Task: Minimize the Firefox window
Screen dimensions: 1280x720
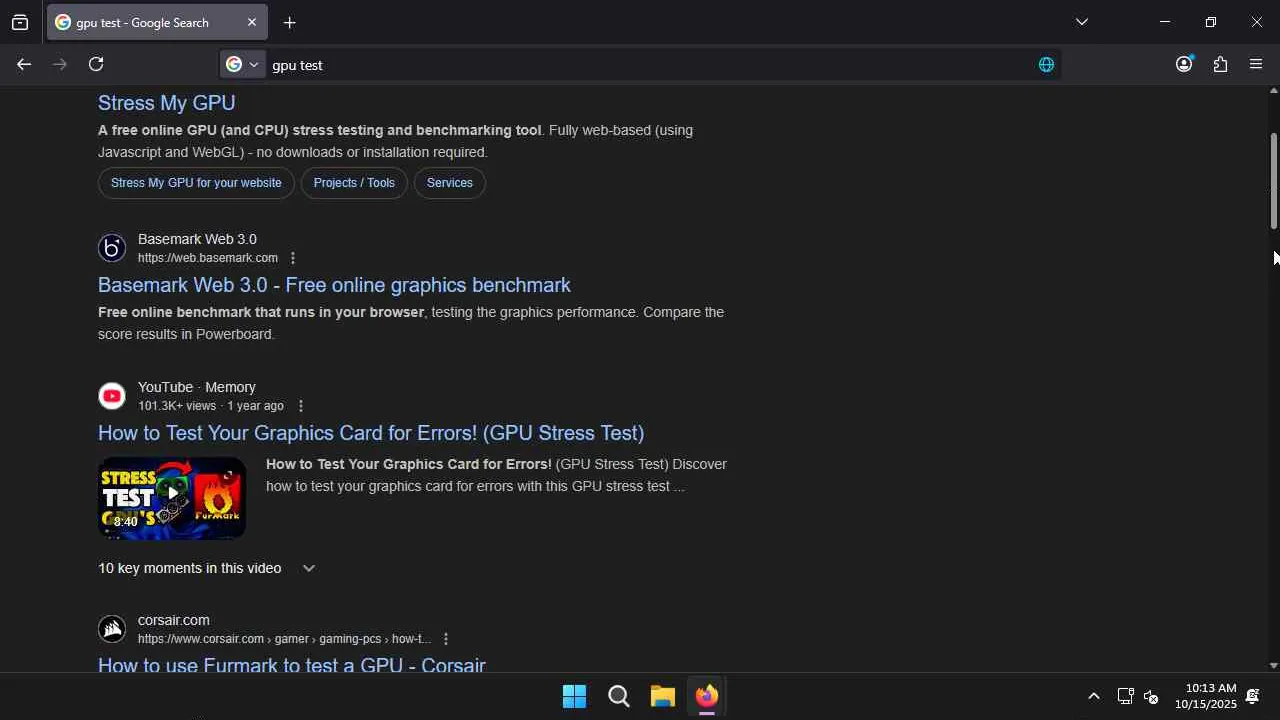Action: (x=1164, y=22)
